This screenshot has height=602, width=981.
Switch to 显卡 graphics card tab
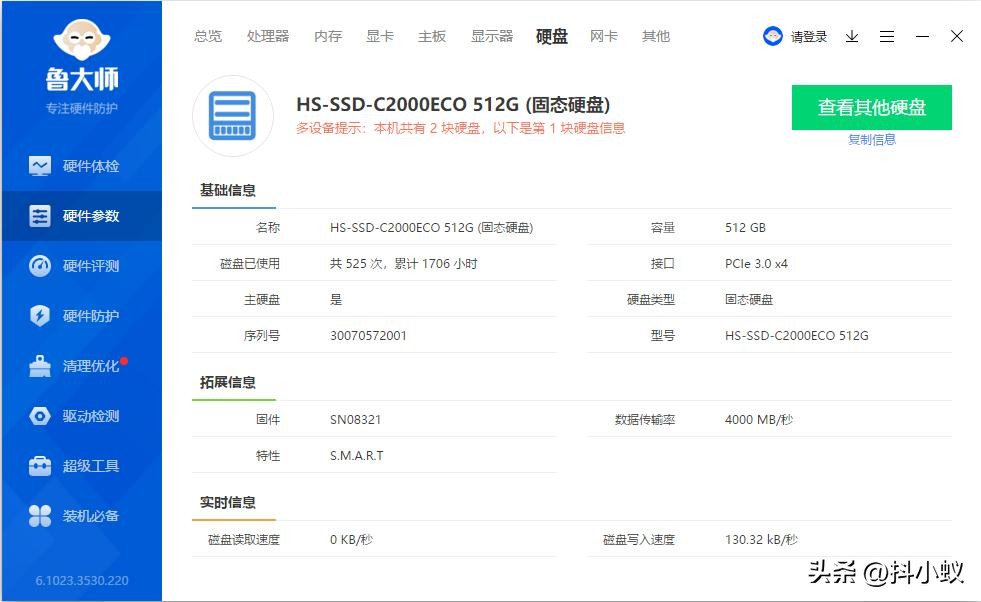point(380,36)
